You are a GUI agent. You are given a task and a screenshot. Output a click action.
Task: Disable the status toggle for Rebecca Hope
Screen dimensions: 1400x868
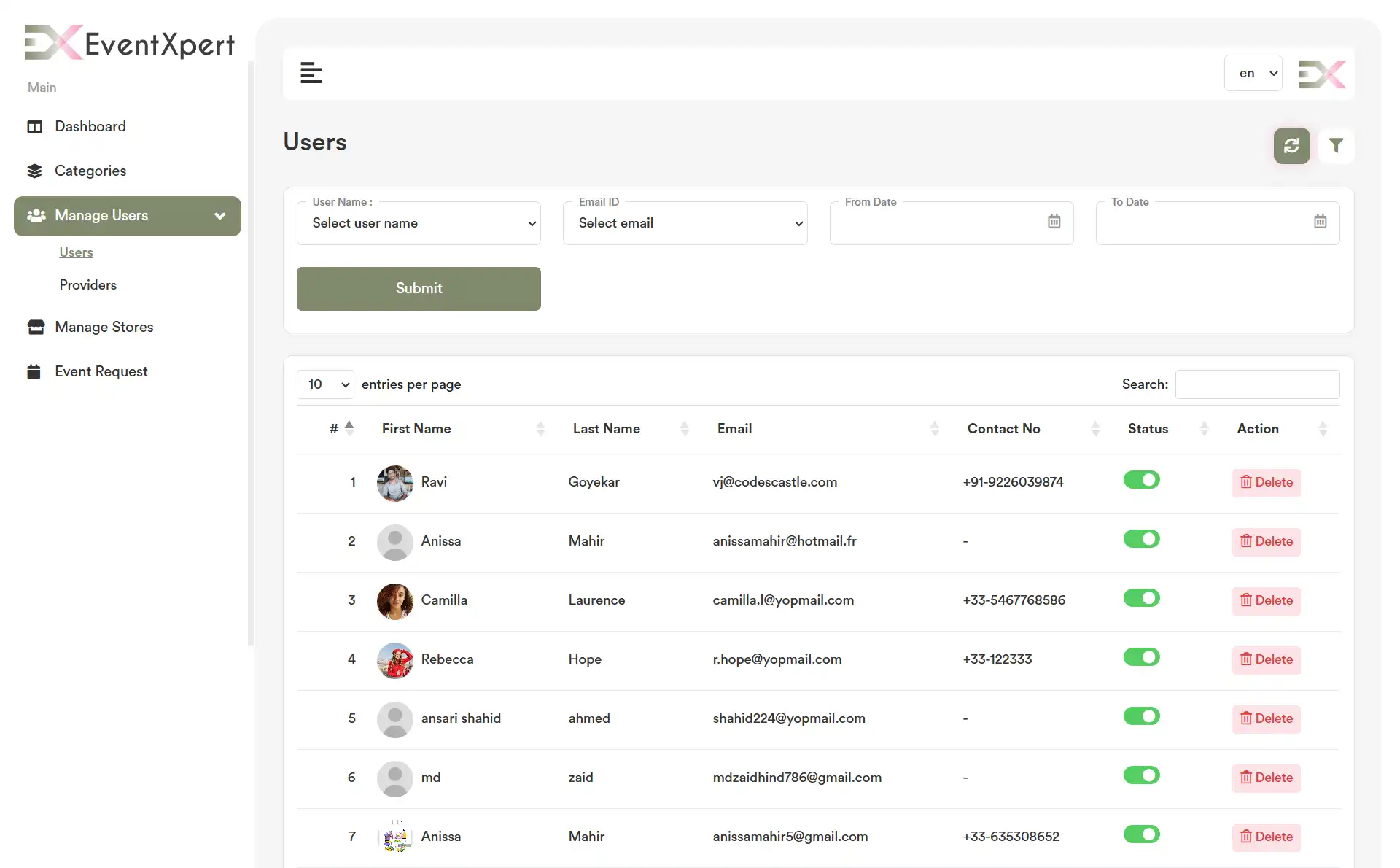click(x=1140, y=656)
